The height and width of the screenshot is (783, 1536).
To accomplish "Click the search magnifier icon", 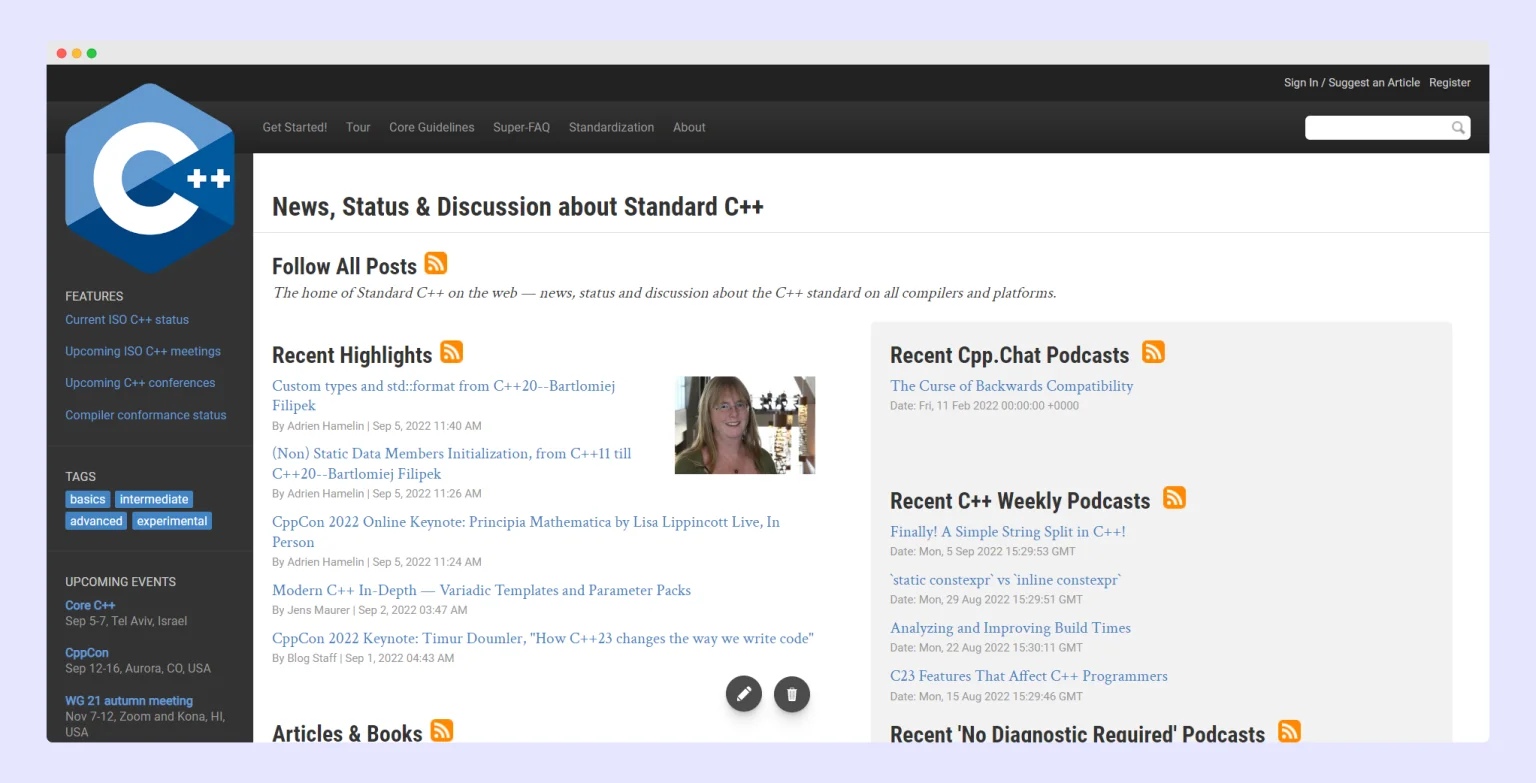I will (1459, 128).
